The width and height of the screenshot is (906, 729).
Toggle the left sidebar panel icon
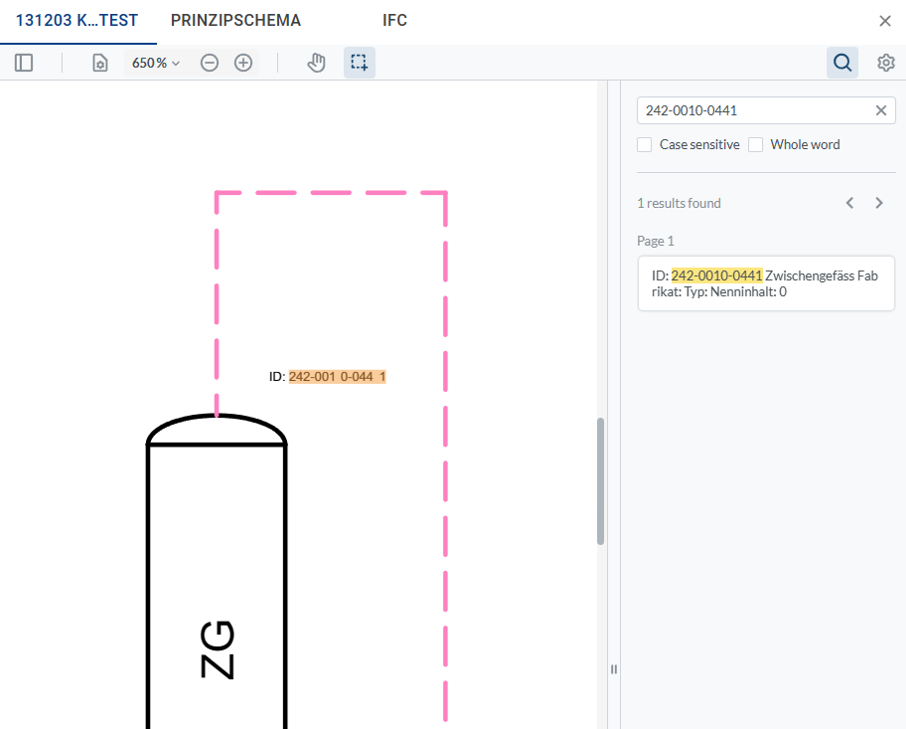pyautogui.click(x=24, y=63)
